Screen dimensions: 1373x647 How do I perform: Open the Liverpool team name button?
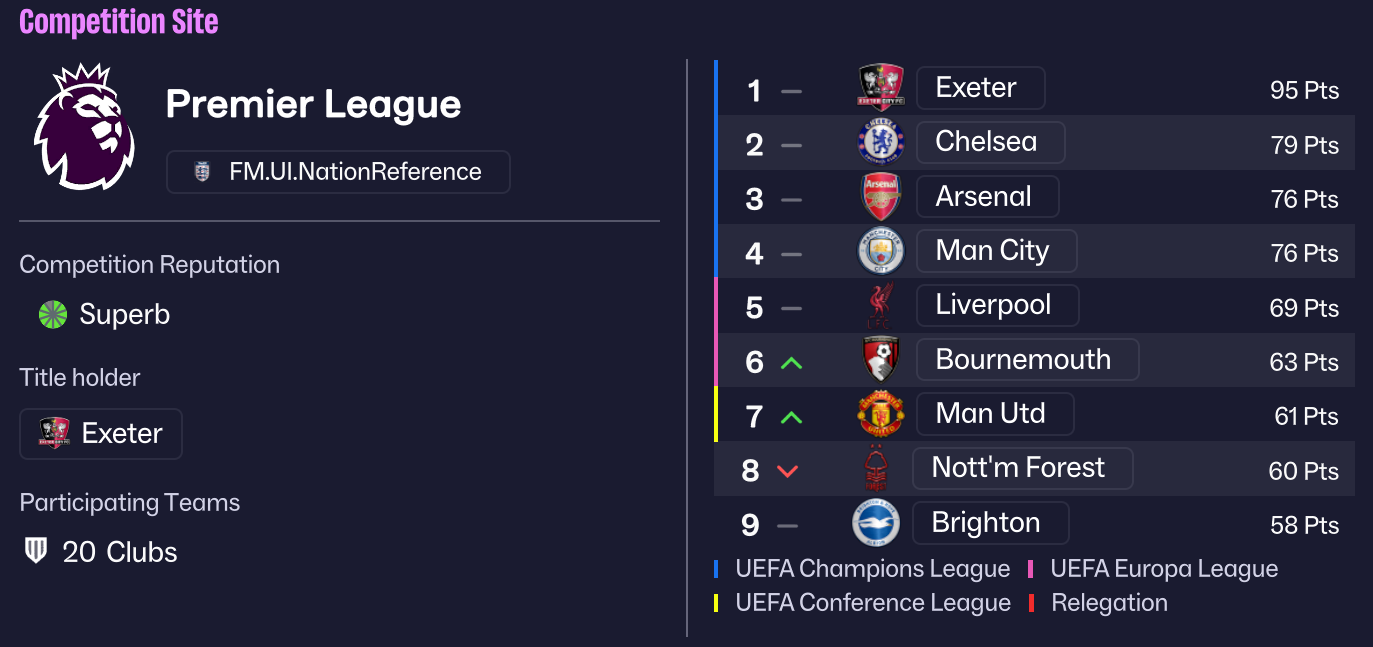[x=996, y=306]
